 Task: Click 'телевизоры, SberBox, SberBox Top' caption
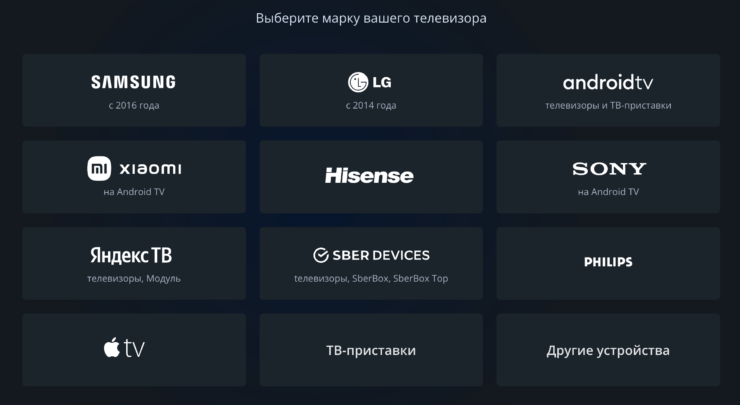coord(371,278)
